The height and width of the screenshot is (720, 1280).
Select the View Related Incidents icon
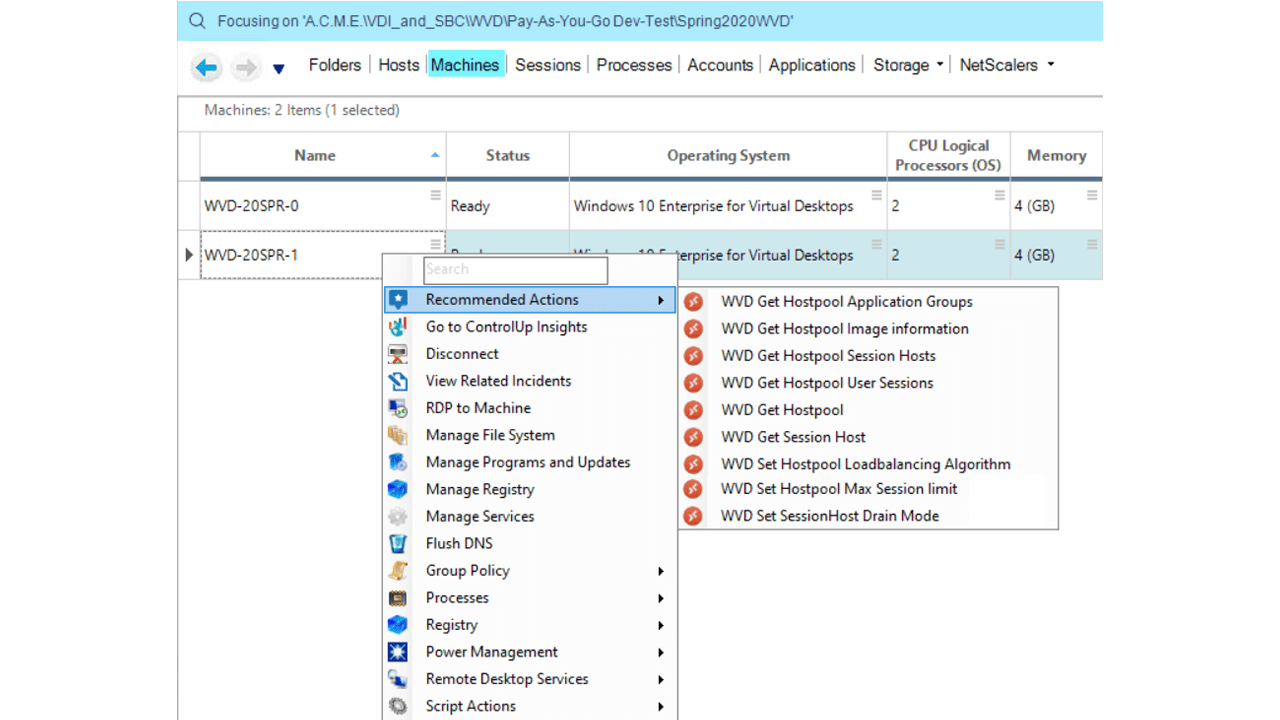[x=398, y=380]
